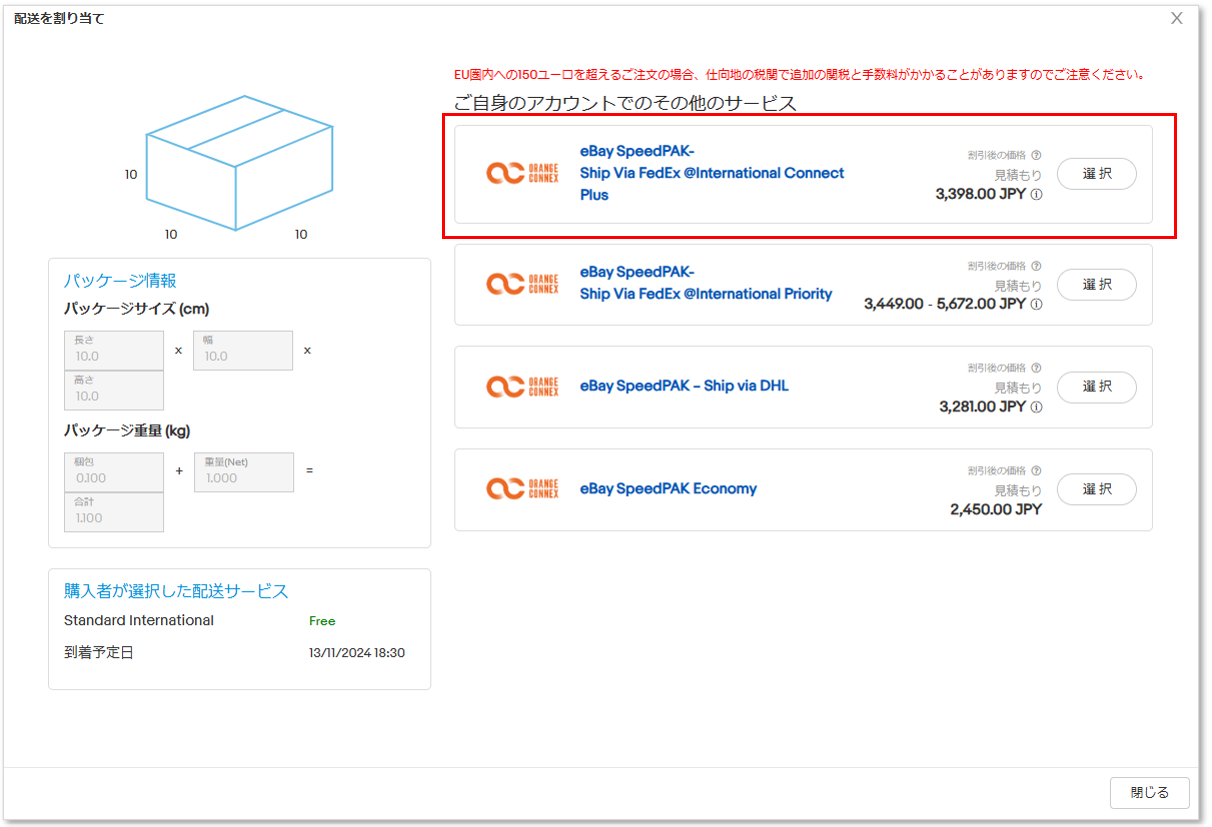Viewport: 1212px width, 827px height.
Task: Click the 高さ height field
Action: (x=113, y=390)
